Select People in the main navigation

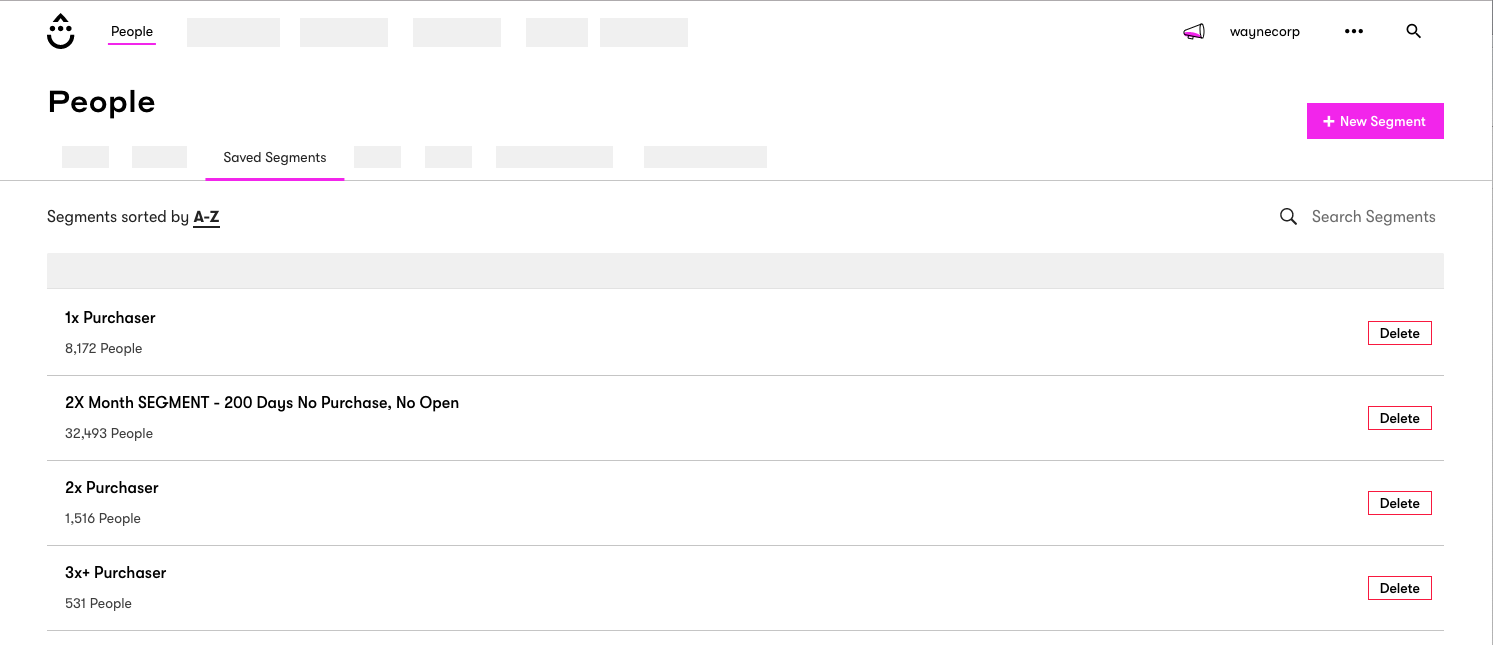click(x=131, y=31)
